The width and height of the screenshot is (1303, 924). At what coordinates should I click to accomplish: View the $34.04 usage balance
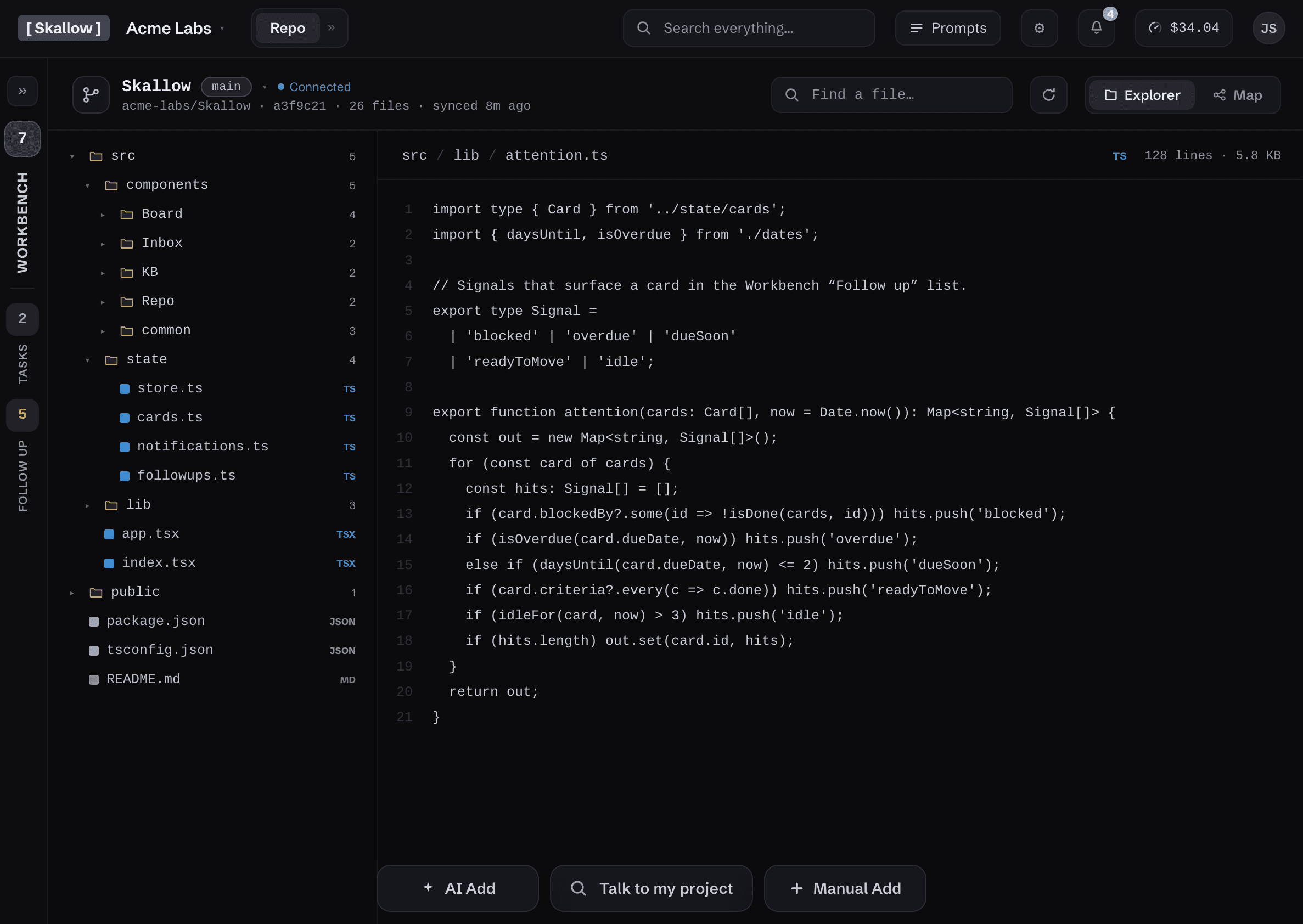(x=1183, y=28)
